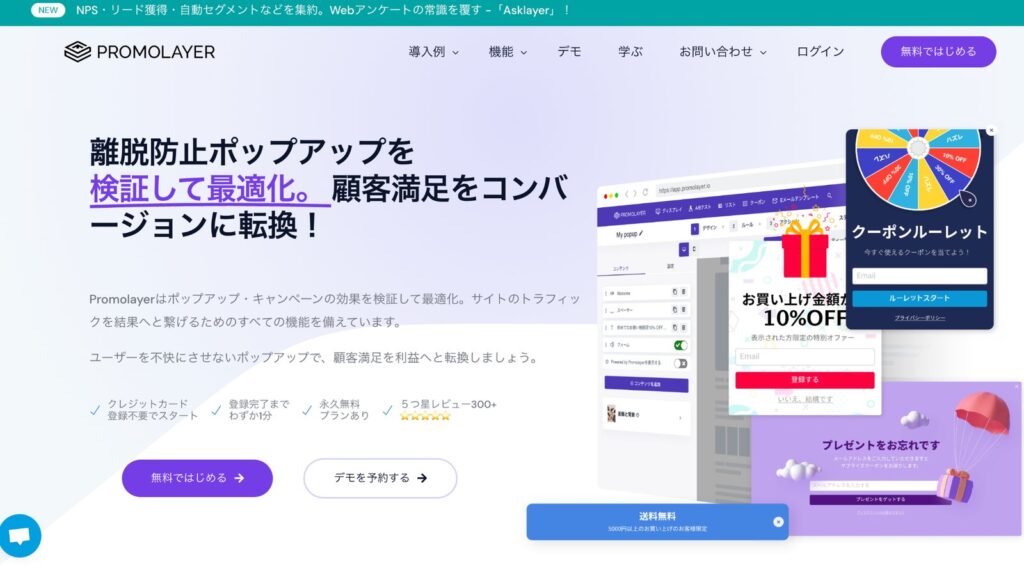Image resolution: width=1024 pixels, height=566 pixels.
Task: Open the 学ぶ menu item
Action: click(630, 52)
